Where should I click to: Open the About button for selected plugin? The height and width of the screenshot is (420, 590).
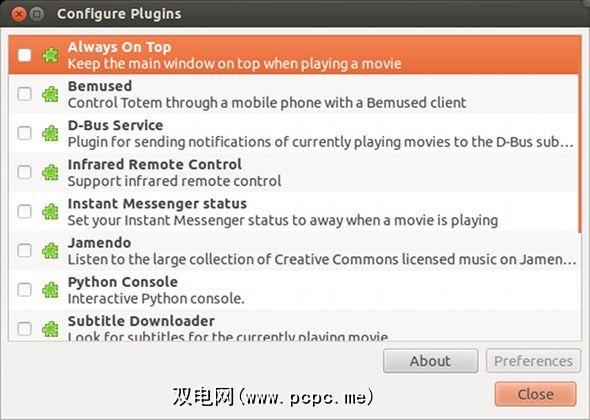click(x=430, y=361)
